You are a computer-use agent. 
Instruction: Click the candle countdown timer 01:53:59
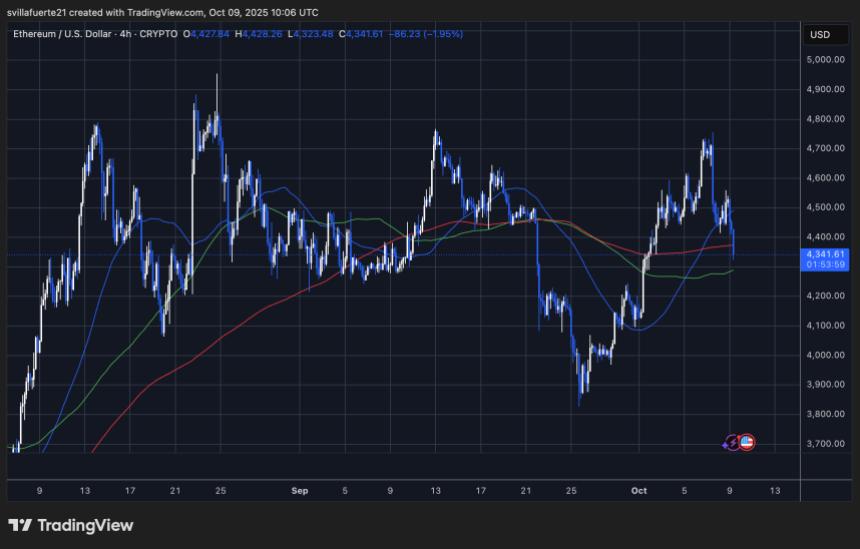point(826,265)
